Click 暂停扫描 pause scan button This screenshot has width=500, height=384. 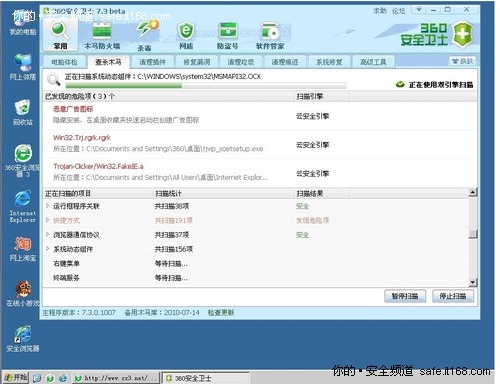pos(405,296)
